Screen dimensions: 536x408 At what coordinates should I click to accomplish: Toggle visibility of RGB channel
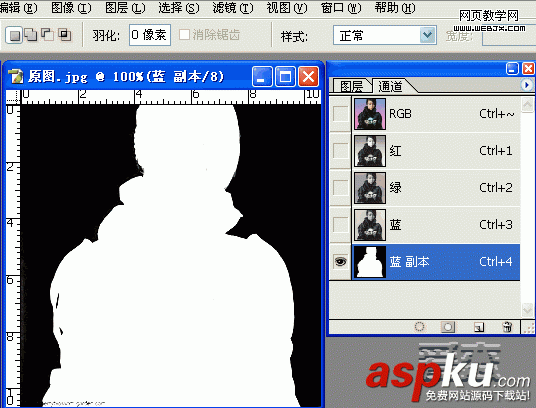point(340,114)
